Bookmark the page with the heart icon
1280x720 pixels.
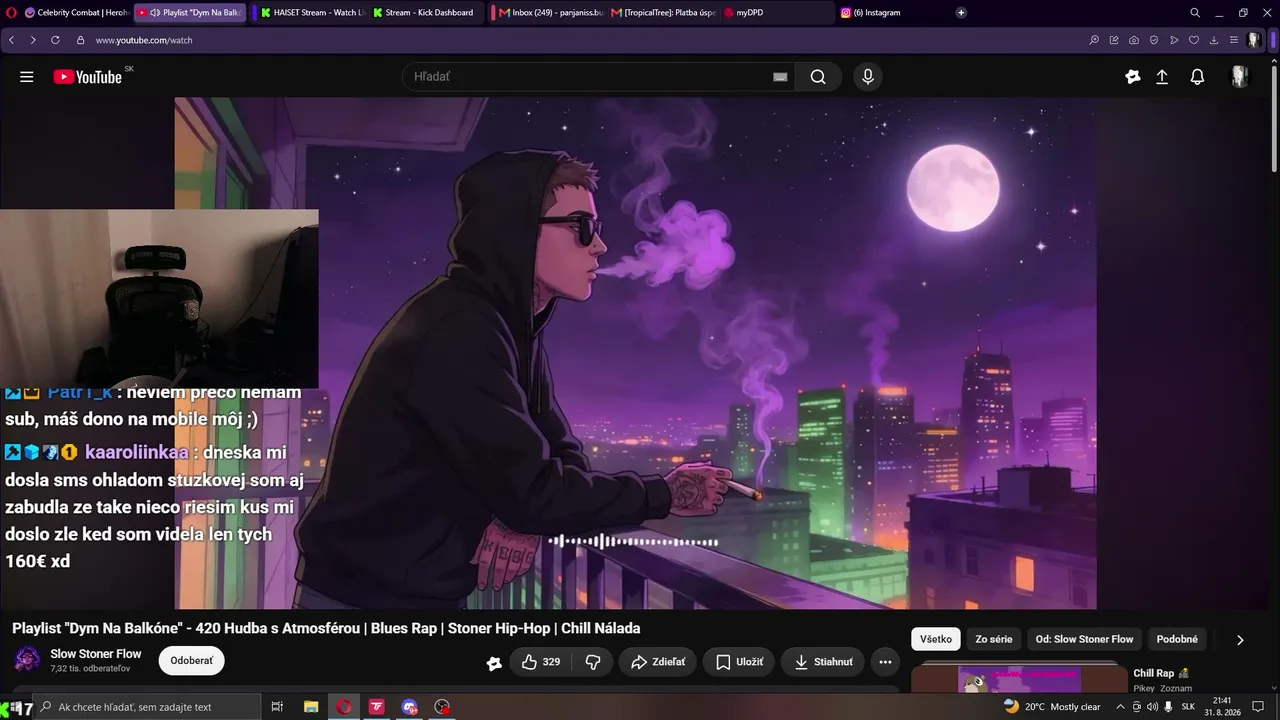coord(1194,40)
